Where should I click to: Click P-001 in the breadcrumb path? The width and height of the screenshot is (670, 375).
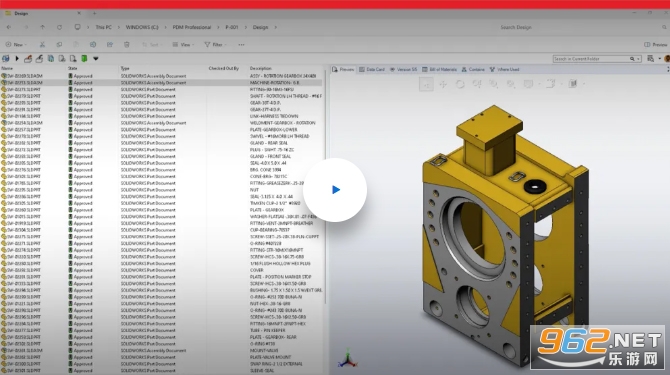pyautogui.click(x=232, y=27)
